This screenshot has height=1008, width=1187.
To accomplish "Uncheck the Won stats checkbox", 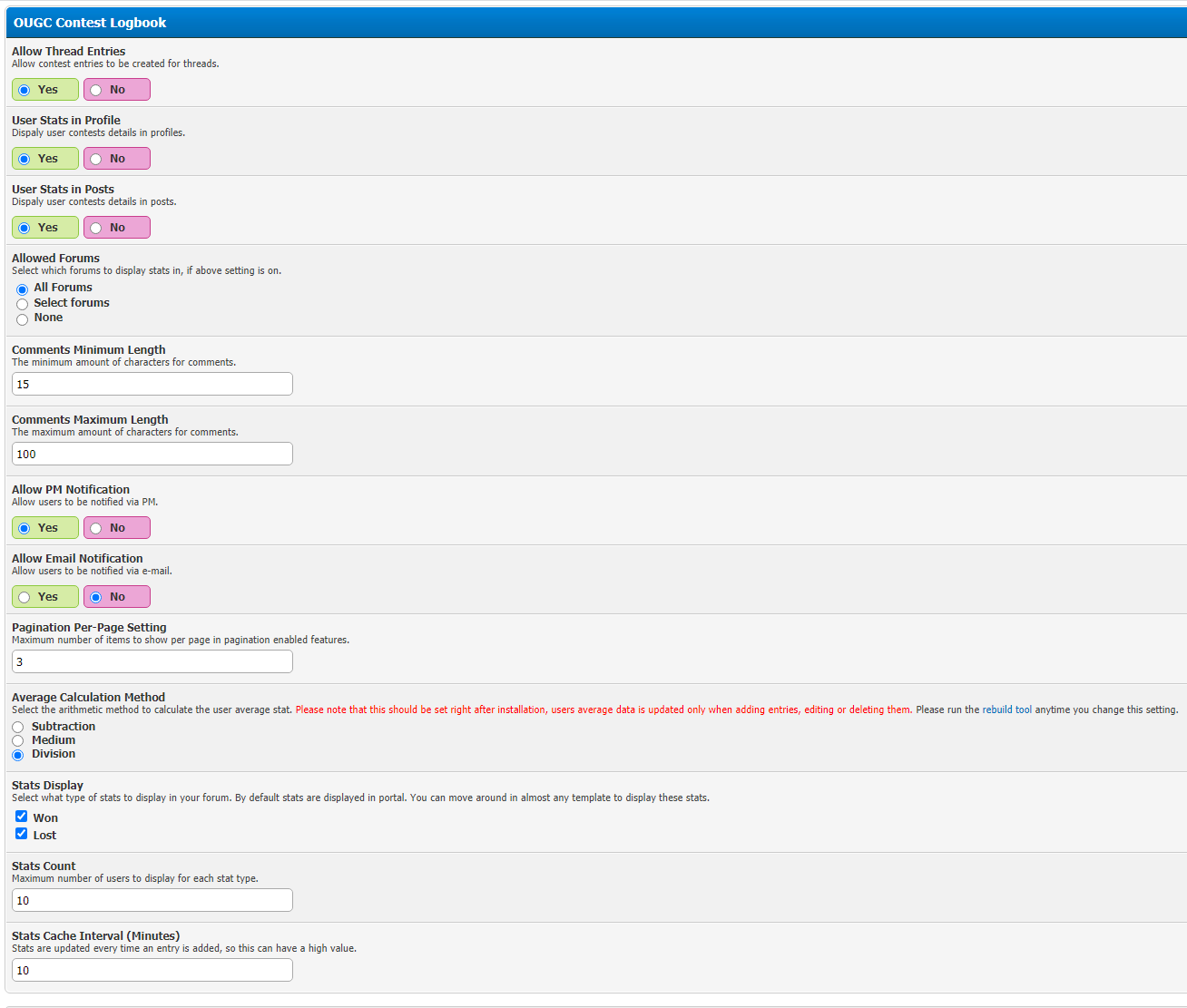I will 22,817.
